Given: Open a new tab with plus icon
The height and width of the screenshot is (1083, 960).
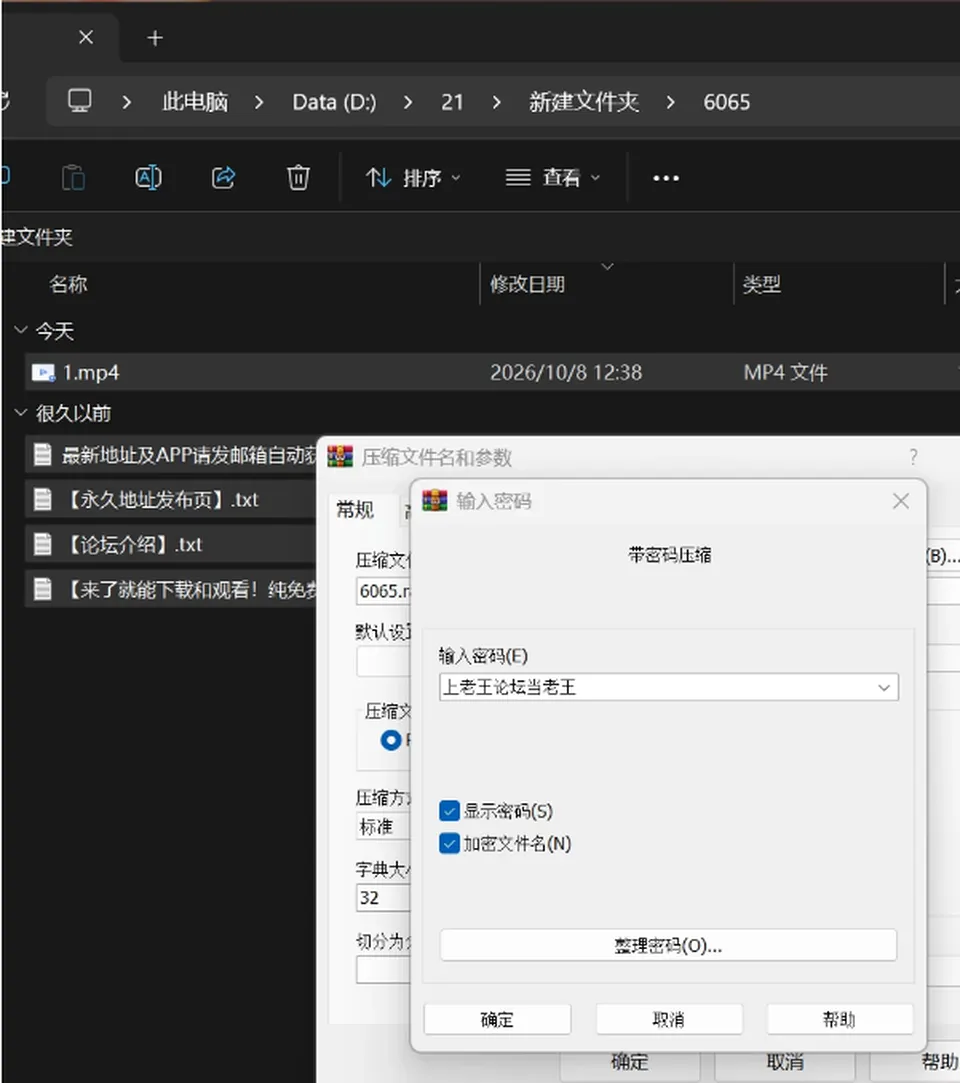Looking at the screenshot, I should click(x=155, y=38).
